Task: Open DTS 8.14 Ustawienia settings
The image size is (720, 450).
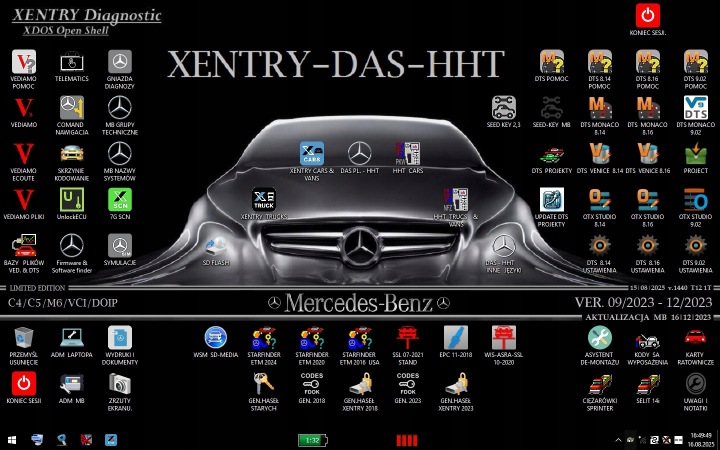Action: (600, 246)
